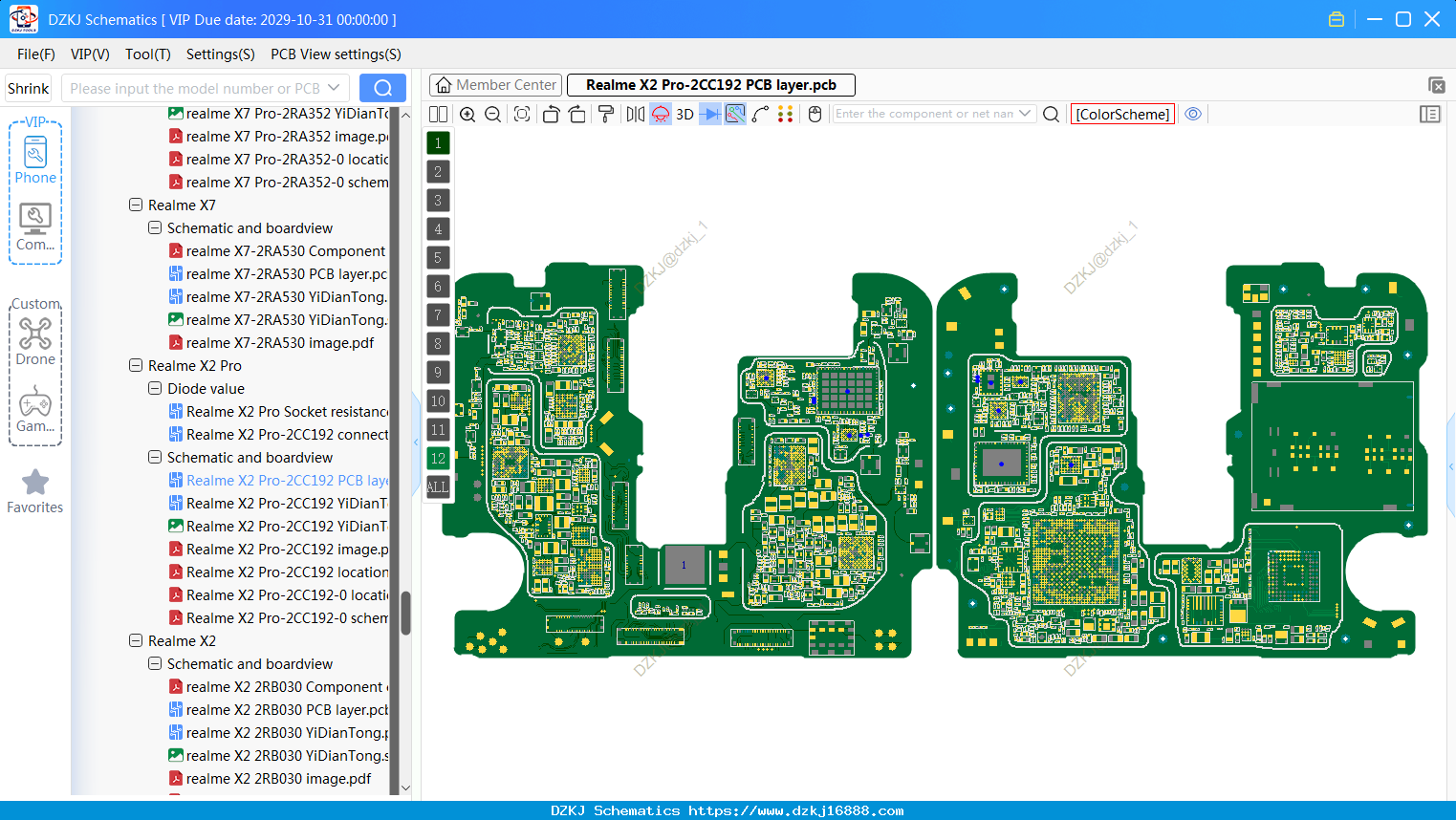Screen dimensions: 1456x820
Task: Zoom out of the PCB view
Action: (x=492, y=114)
